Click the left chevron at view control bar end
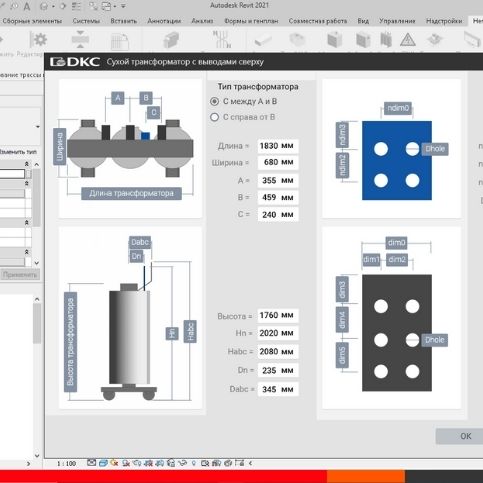This screenshot has width=483, height=483. [x=250, y=463]
